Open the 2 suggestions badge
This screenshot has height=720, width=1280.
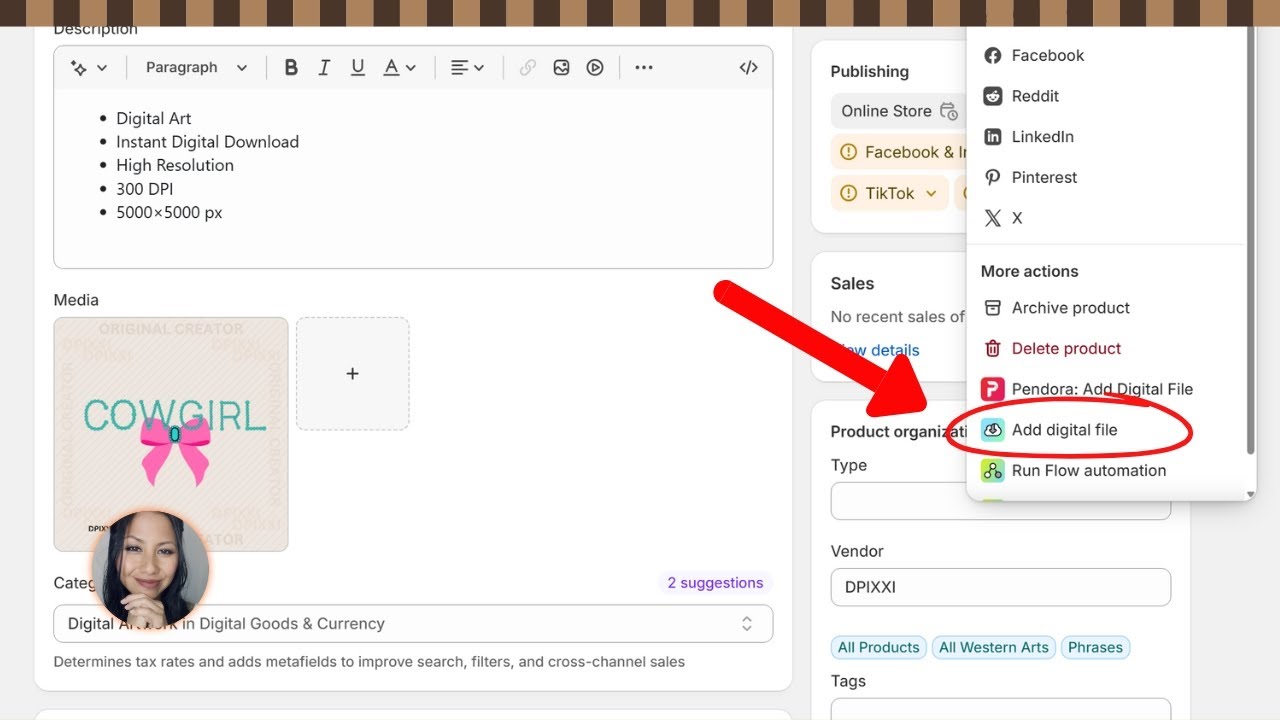[715, 583]
